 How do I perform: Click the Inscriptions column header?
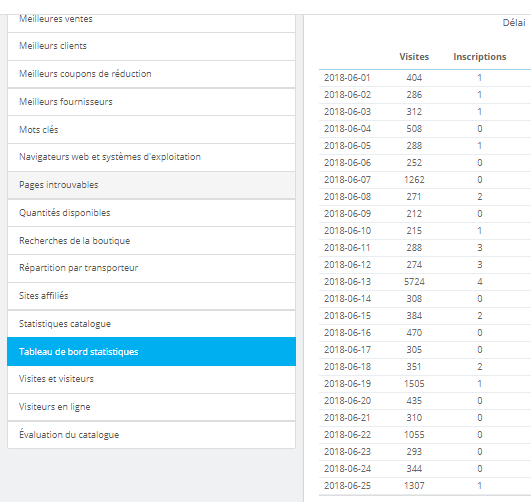click(x=480, y=57)
